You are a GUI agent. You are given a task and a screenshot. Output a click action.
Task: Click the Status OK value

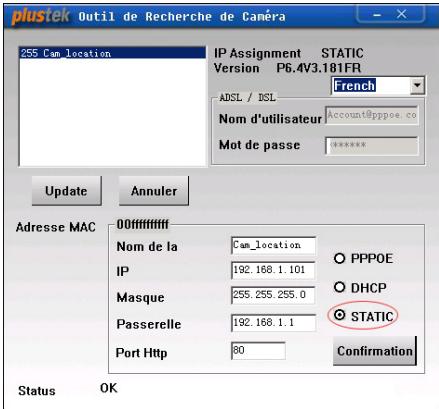point(109,388)
